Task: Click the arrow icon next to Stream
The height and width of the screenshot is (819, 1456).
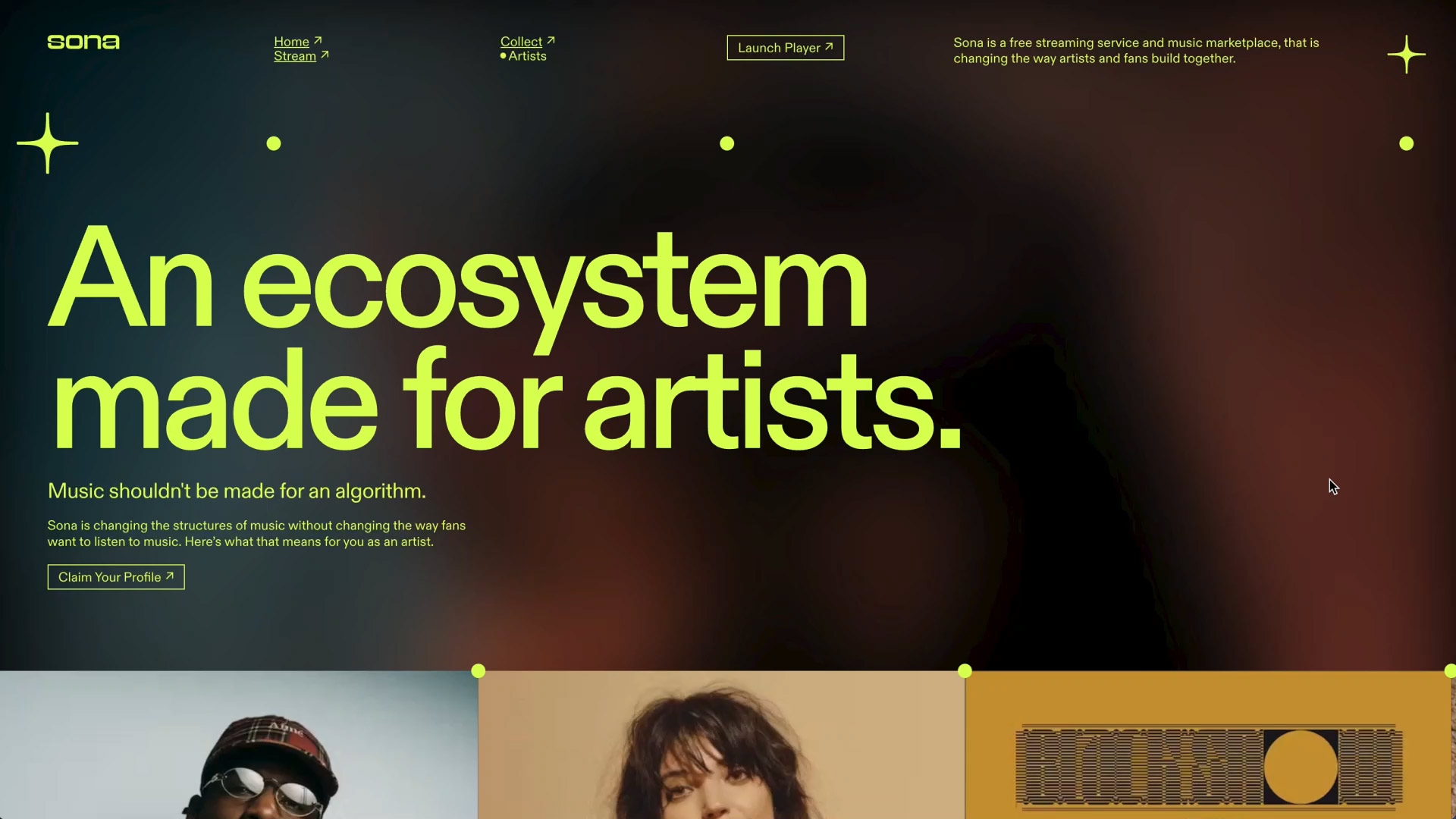Action: (325, 55)
